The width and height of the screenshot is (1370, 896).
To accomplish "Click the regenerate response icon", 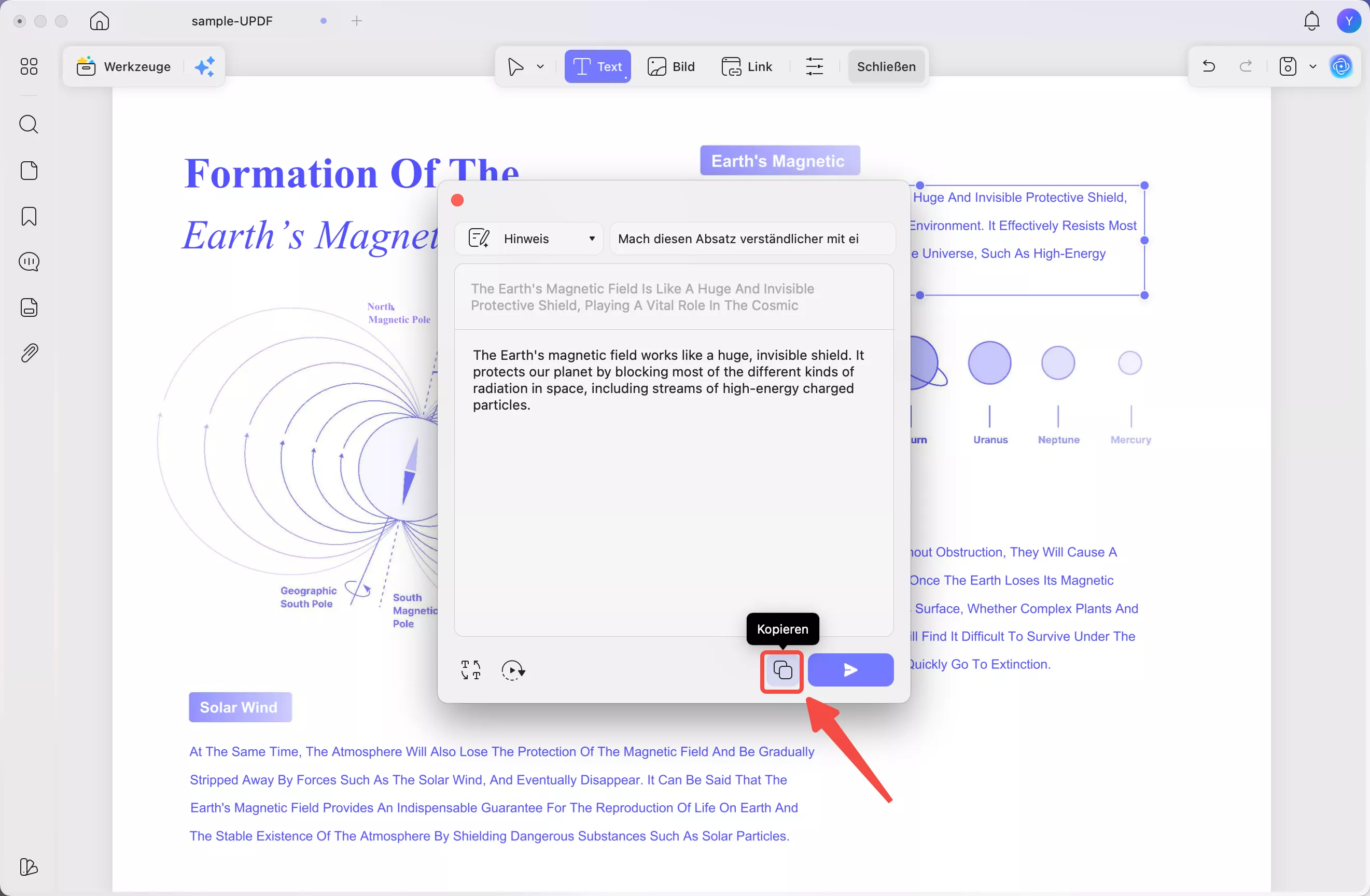I will (512, 670).
